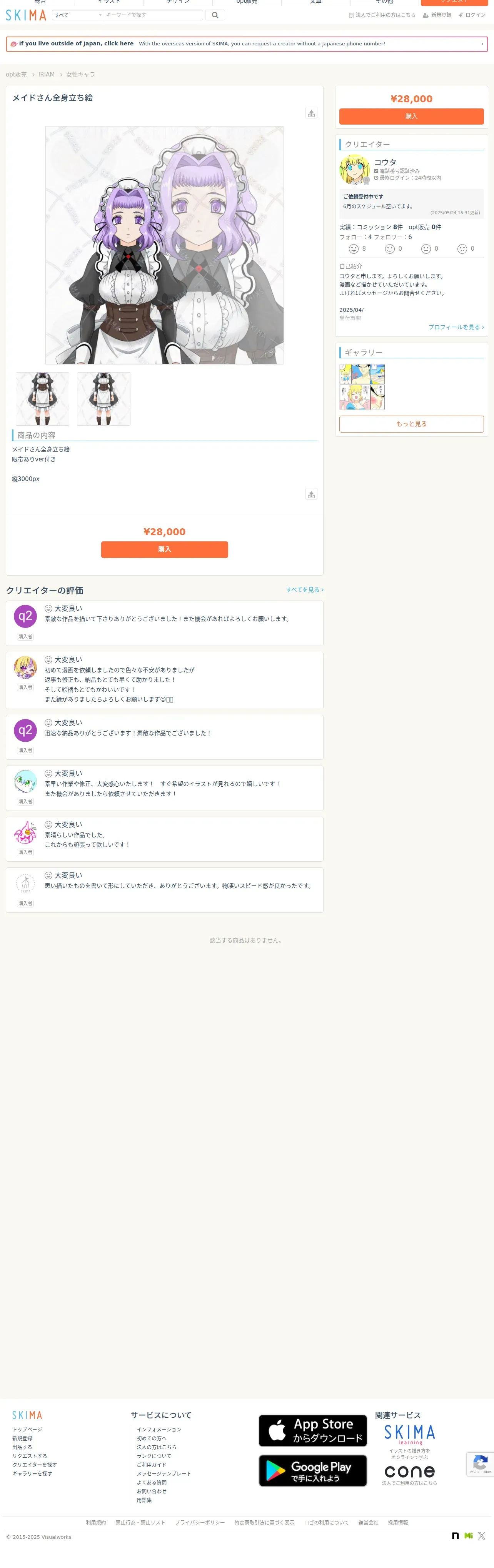Open footer link 出品する
Screen dimensions: 494x1568
click(x=22, y=1447)
